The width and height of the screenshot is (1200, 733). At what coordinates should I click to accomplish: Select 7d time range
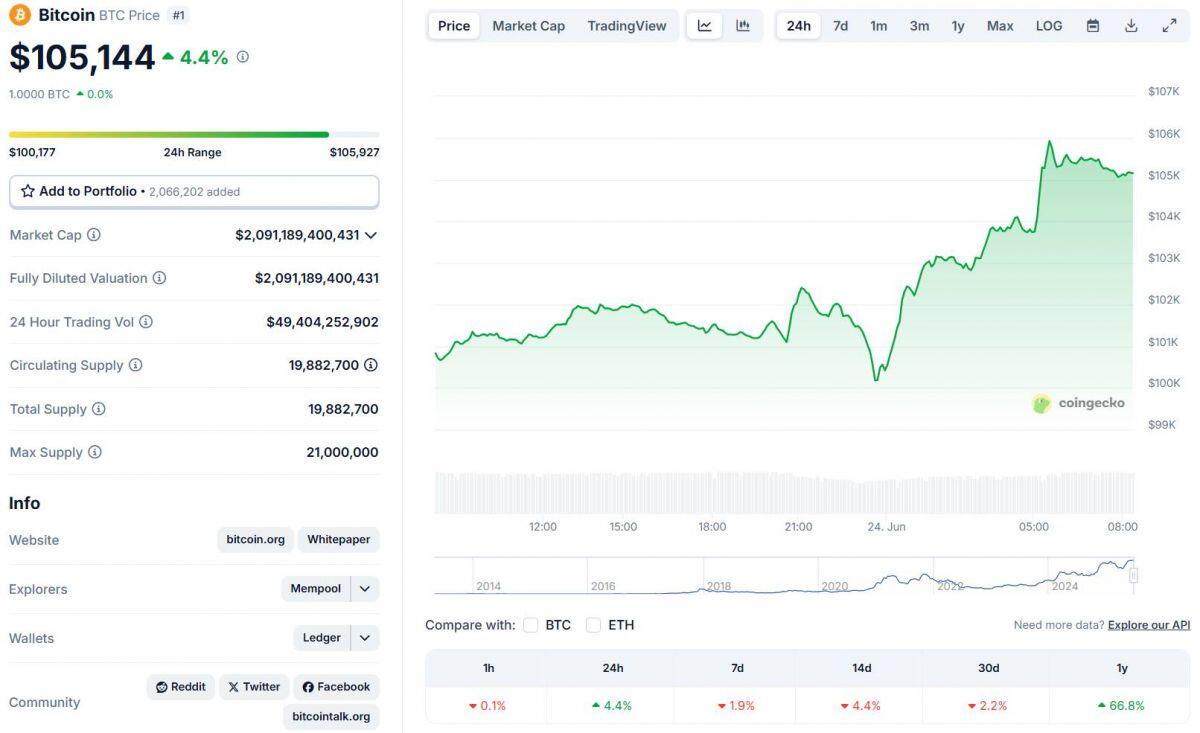tap(841, 26)
